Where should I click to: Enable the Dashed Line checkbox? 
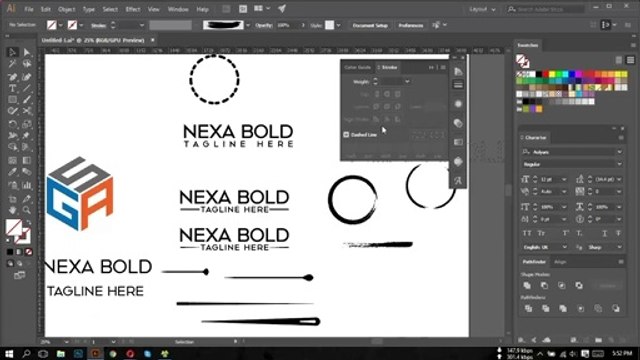click(x=346, y=135)
